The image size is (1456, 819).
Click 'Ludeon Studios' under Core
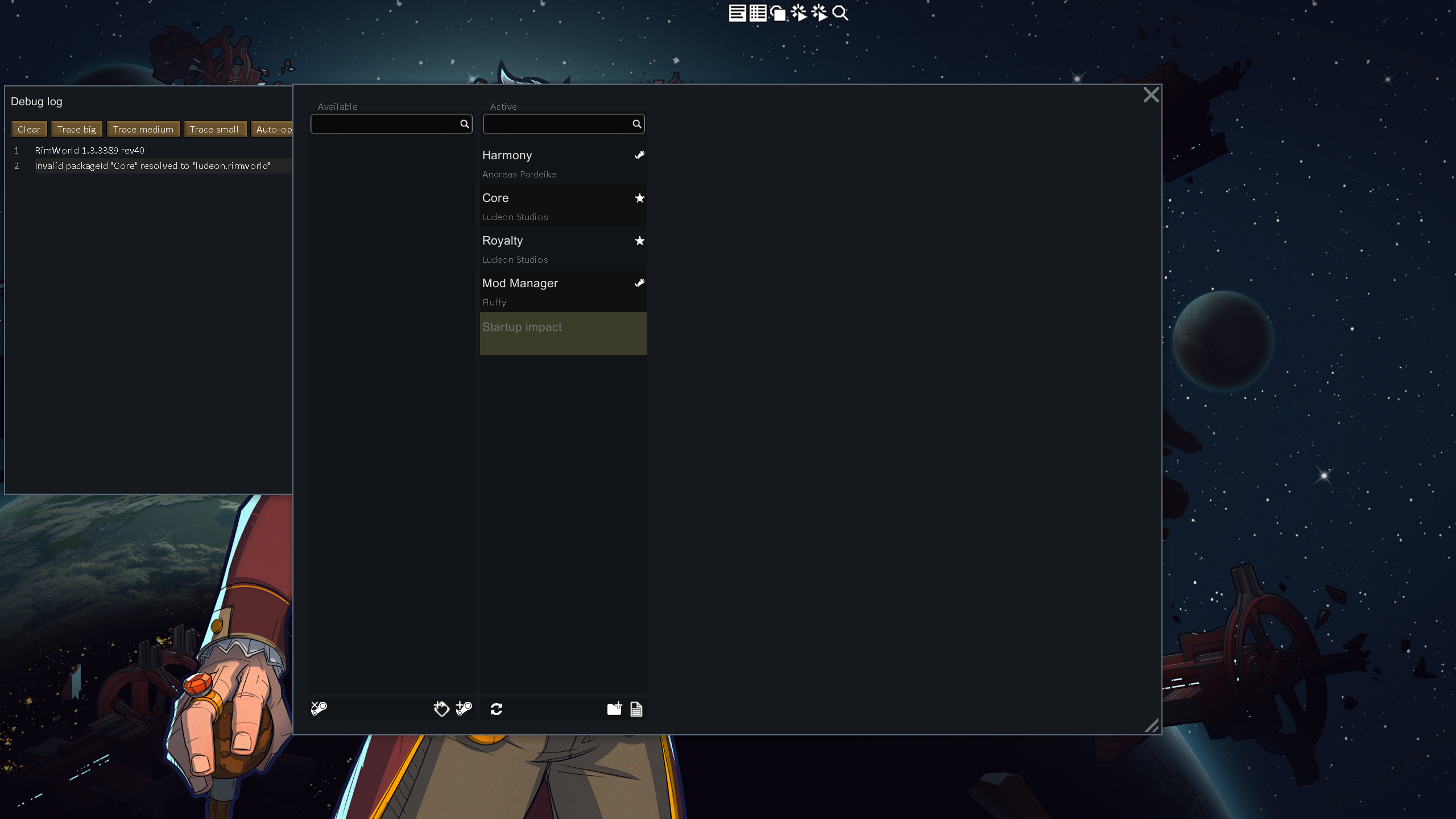click(x=515, y=217)
